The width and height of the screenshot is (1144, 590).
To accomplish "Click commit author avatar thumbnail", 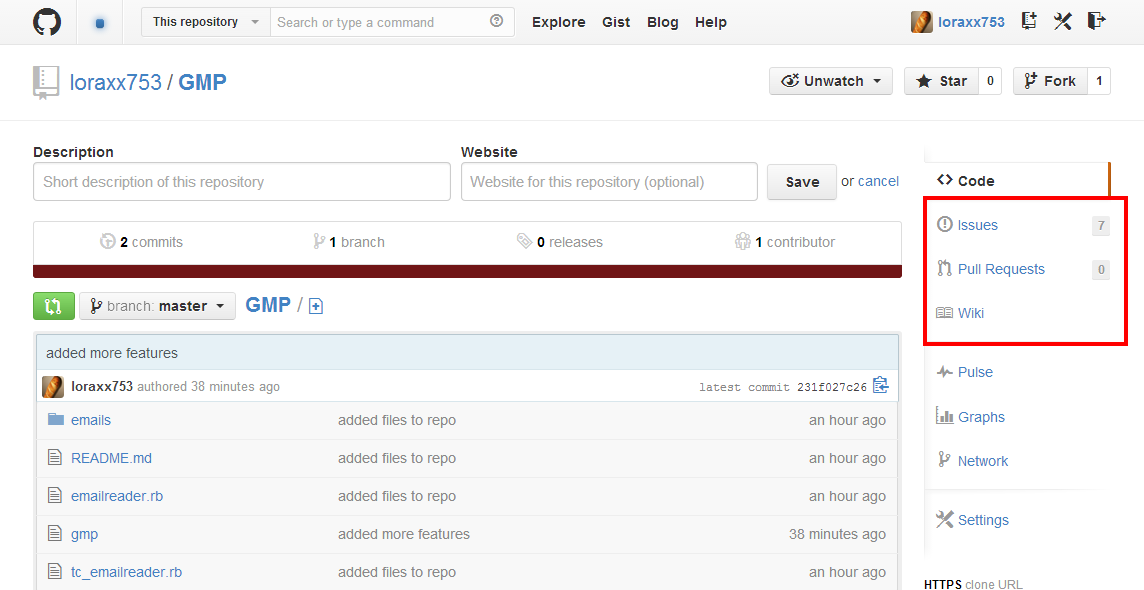I will 53,387.
